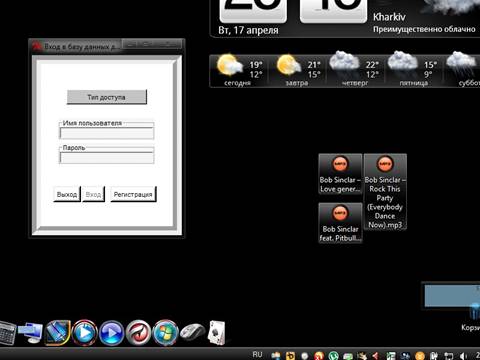Open the network computers dock icon
The image size is (480, 360).
point(31,333)
